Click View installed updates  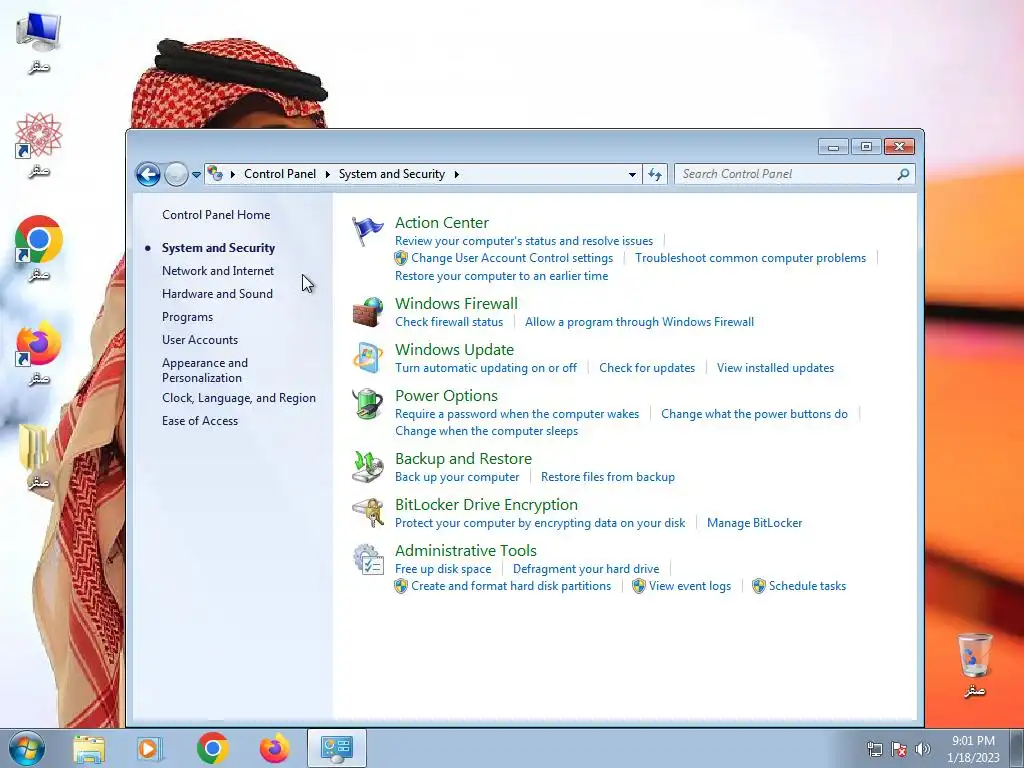click(775, 368)
